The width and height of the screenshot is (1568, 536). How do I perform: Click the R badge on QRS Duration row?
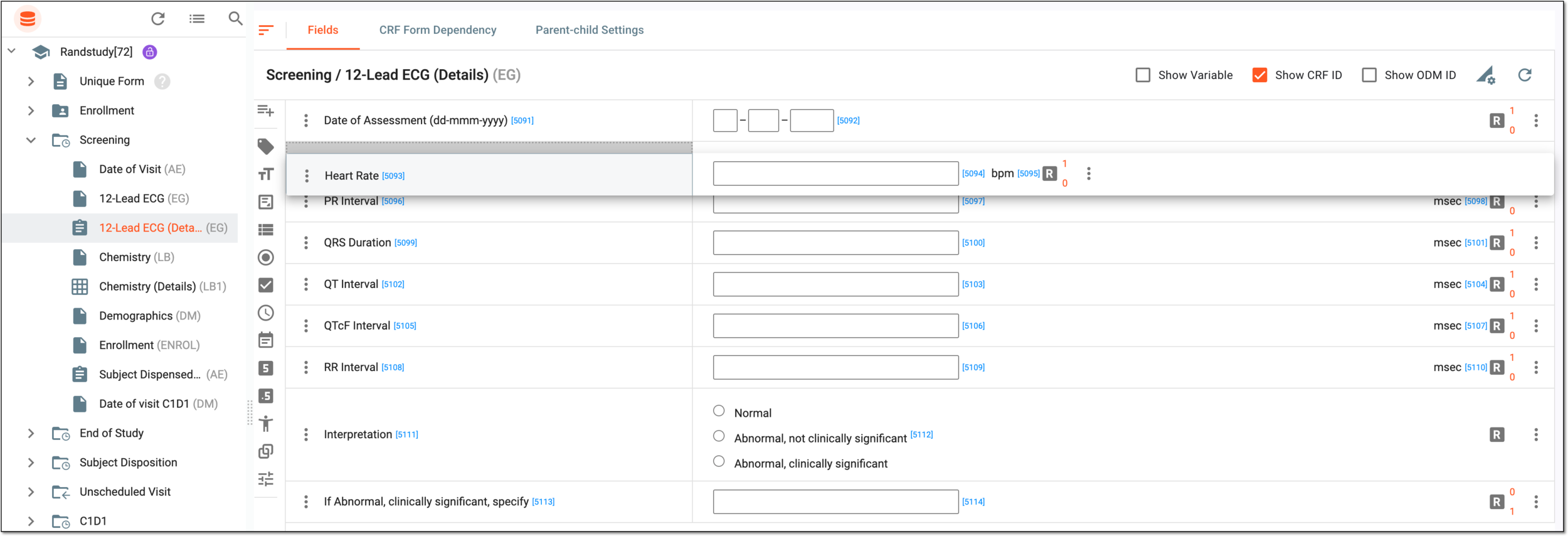pos(1497,243)
